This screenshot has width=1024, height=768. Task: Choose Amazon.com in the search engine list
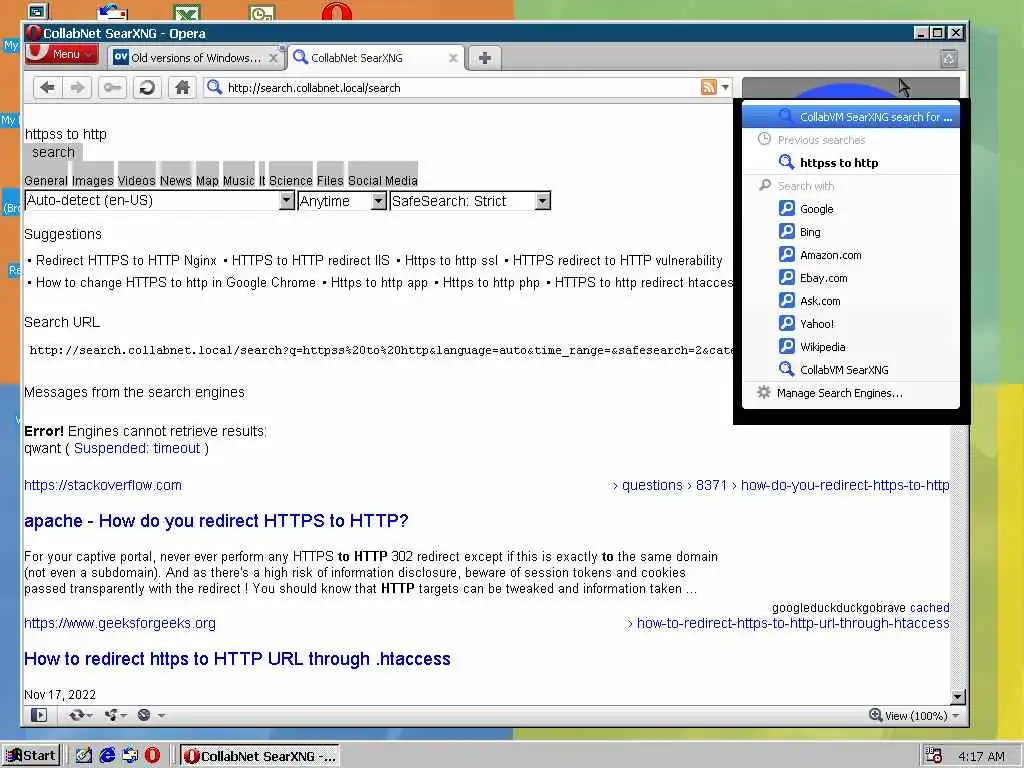[851, 255]
